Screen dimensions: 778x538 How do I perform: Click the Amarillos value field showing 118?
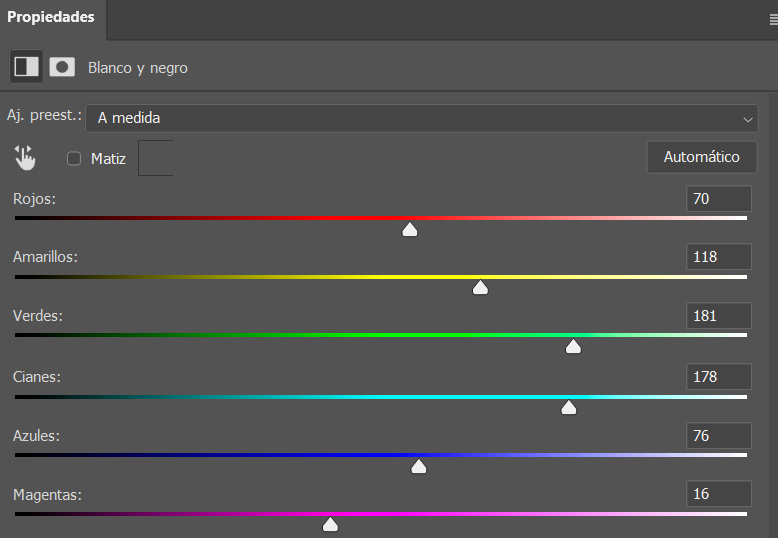click(718, 257)
